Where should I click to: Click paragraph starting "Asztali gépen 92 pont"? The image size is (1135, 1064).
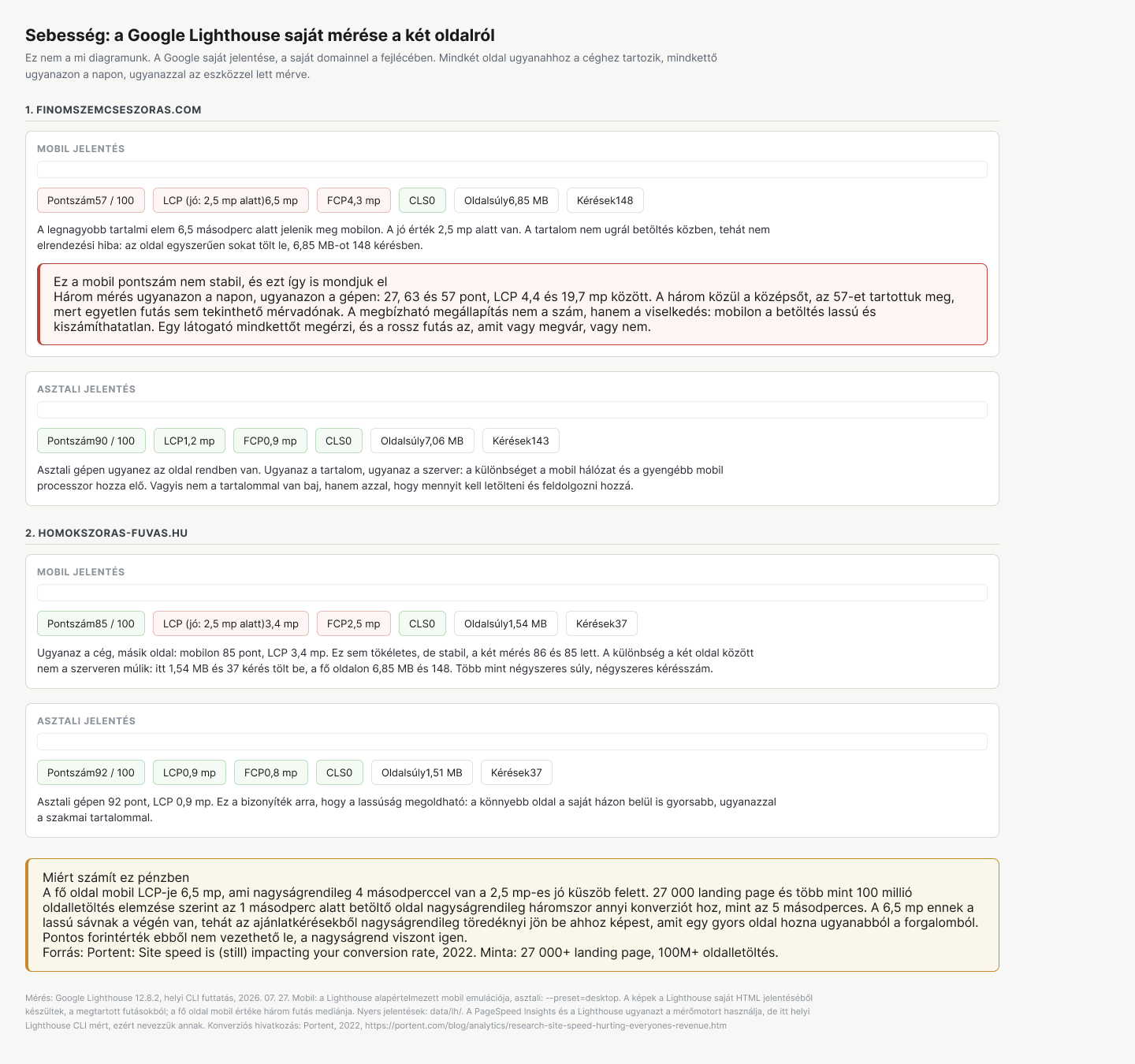(407, 809)
